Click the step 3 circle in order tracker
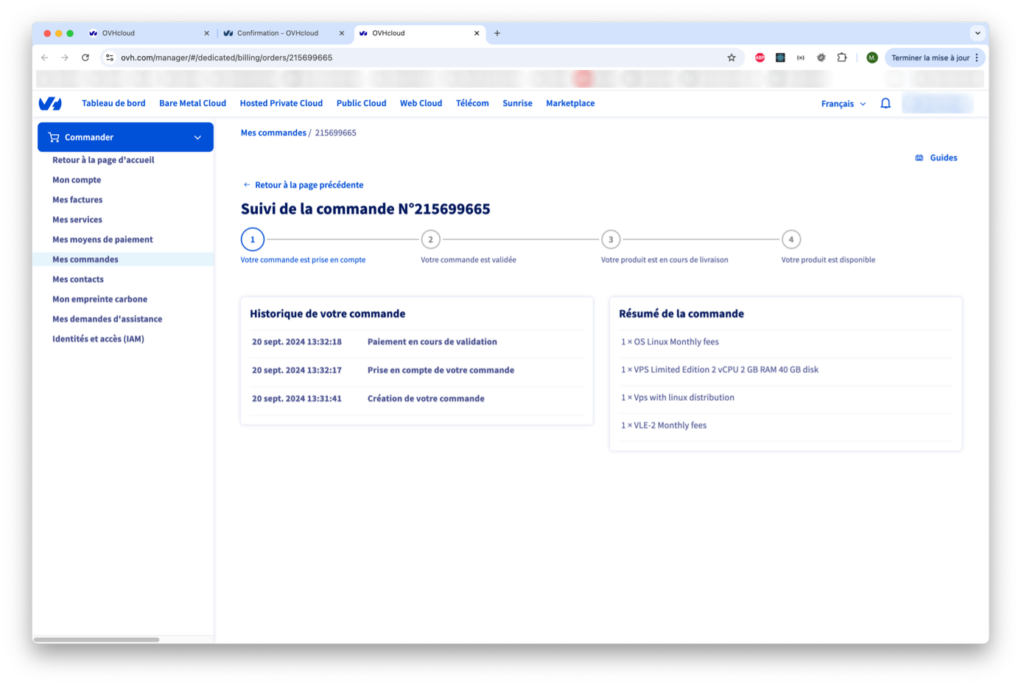Screen dimensions: 1024x689 [x=611, y=240]
